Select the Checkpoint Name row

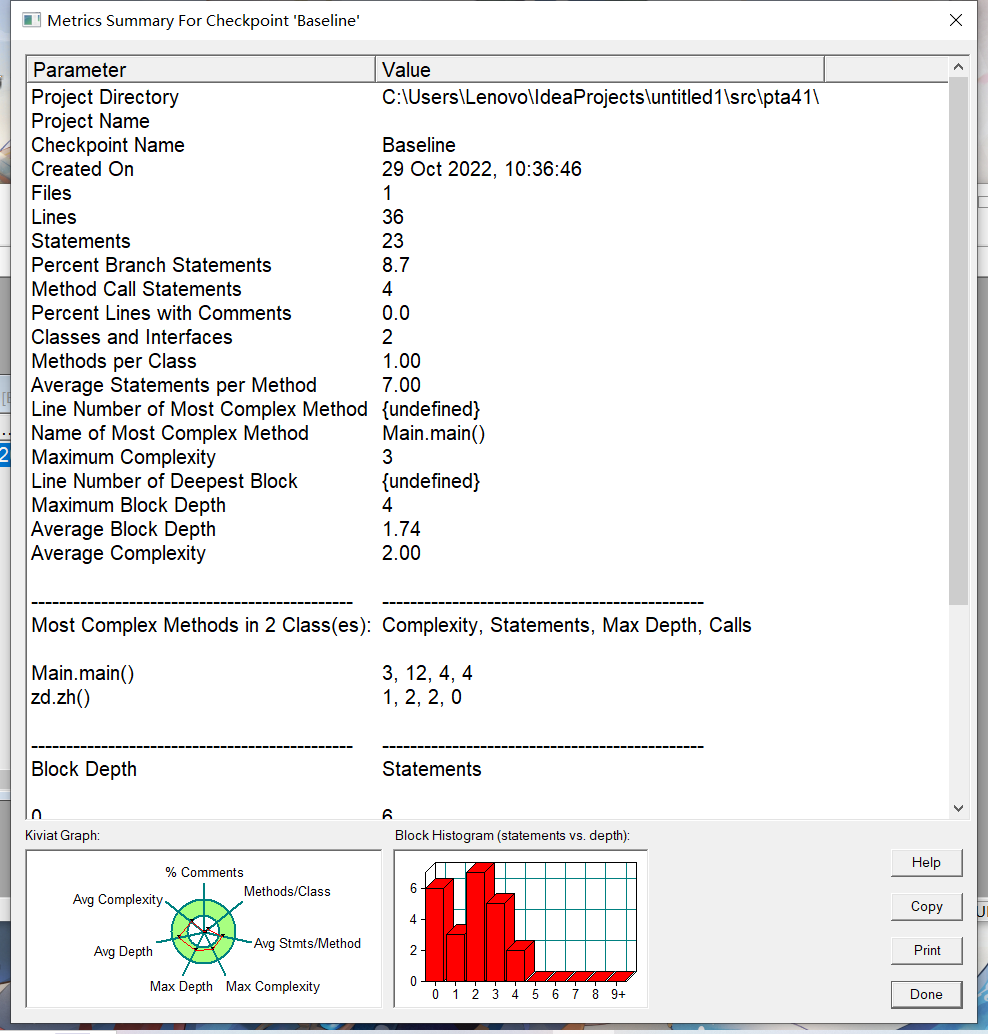(x=108, y=145)
